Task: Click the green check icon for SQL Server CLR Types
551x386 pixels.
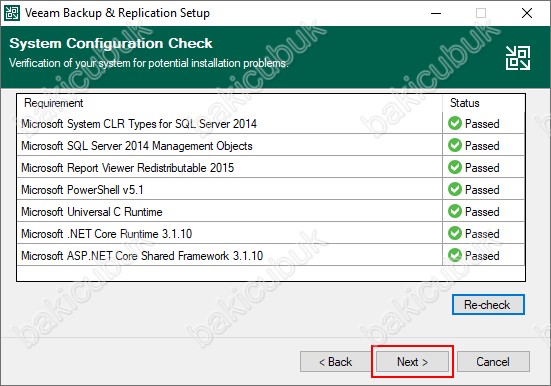Action: coord(455,123)
